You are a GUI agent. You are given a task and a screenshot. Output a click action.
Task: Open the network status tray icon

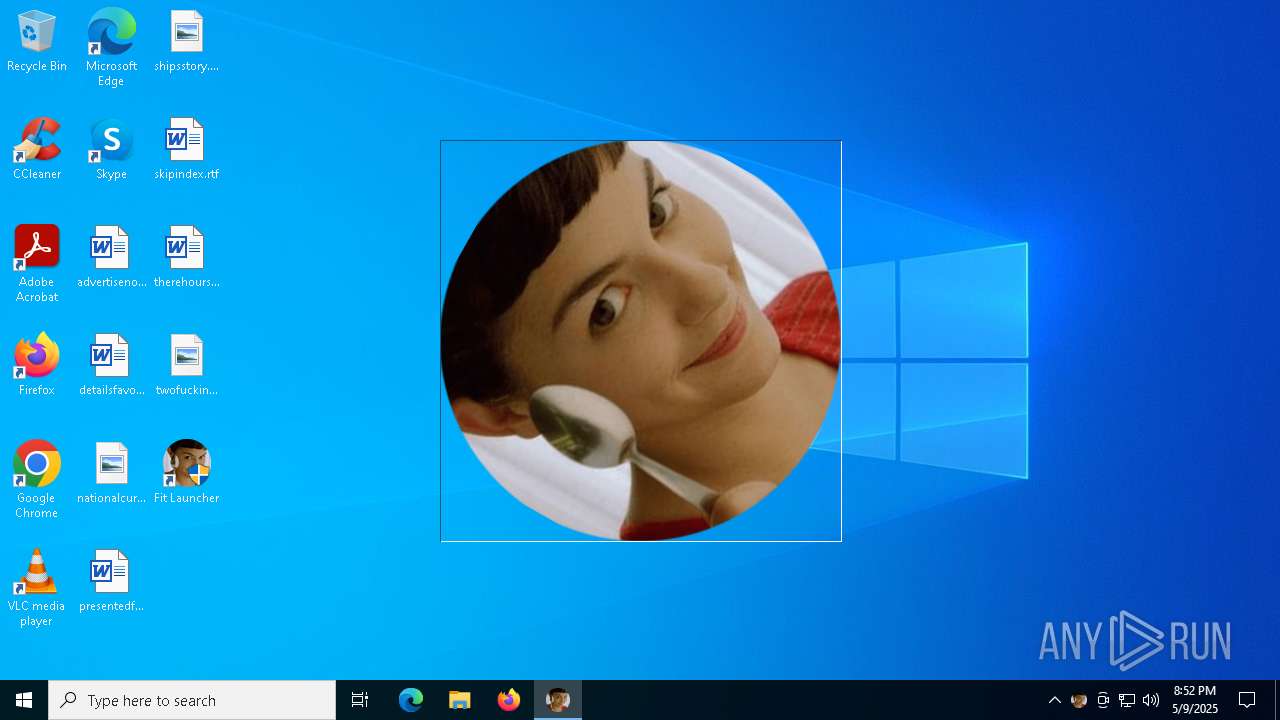[x=1127, y=700]
